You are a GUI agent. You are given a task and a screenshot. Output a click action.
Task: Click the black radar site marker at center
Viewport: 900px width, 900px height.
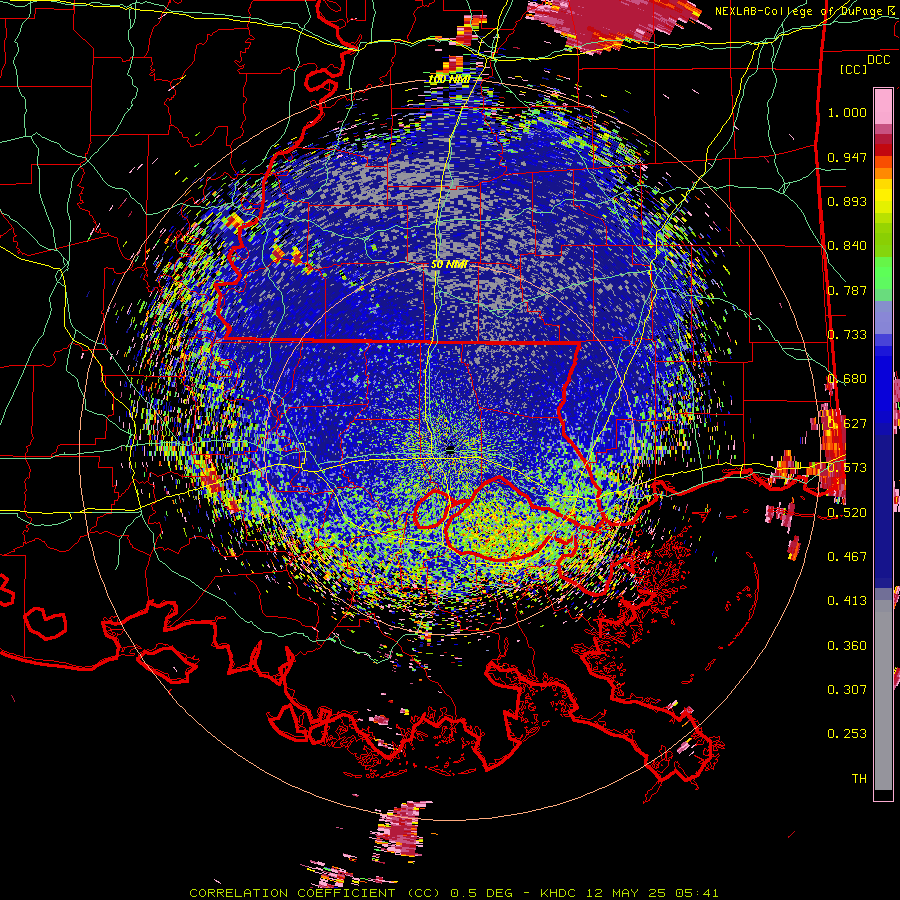[450, 450]
